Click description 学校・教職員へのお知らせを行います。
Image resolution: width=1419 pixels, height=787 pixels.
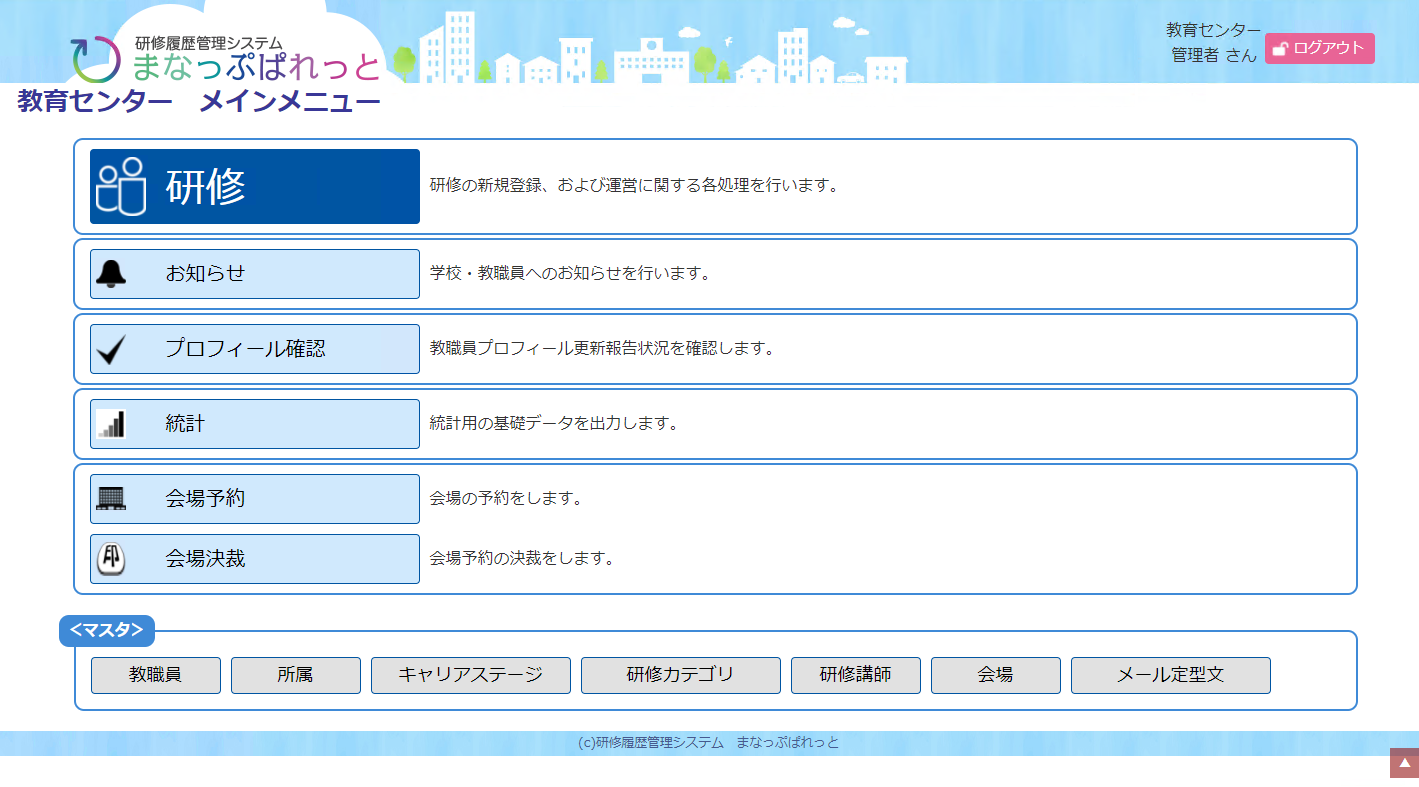[570, 273]
